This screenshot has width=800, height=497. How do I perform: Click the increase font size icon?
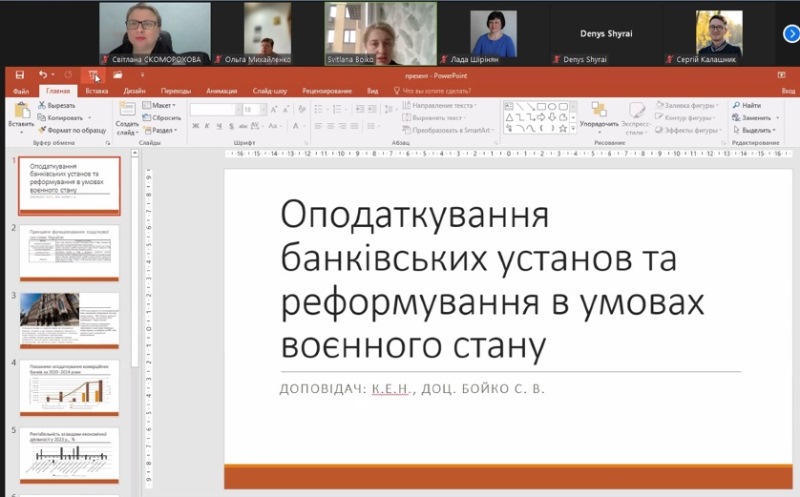274,109
